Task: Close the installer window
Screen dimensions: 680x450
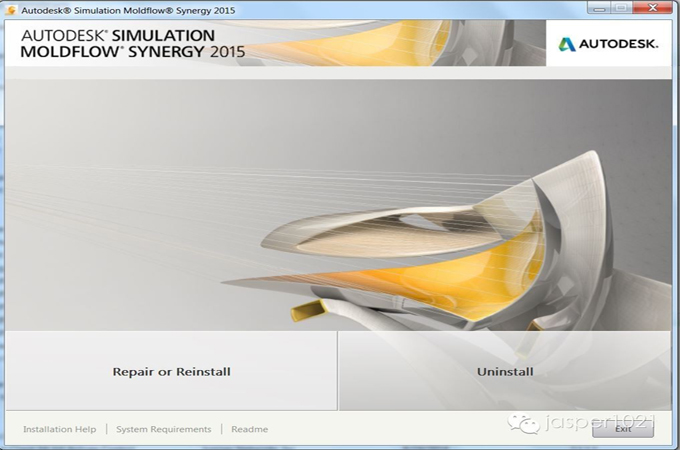Action: 653,8
